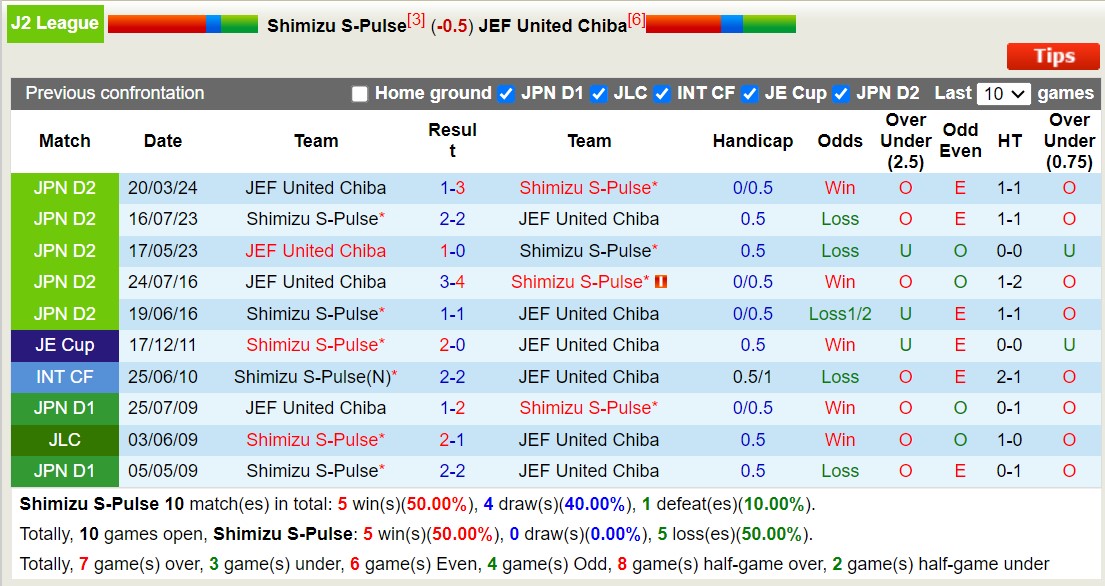Click the JLC badge for the 03/06/09 match

click(x=64, y=440)
